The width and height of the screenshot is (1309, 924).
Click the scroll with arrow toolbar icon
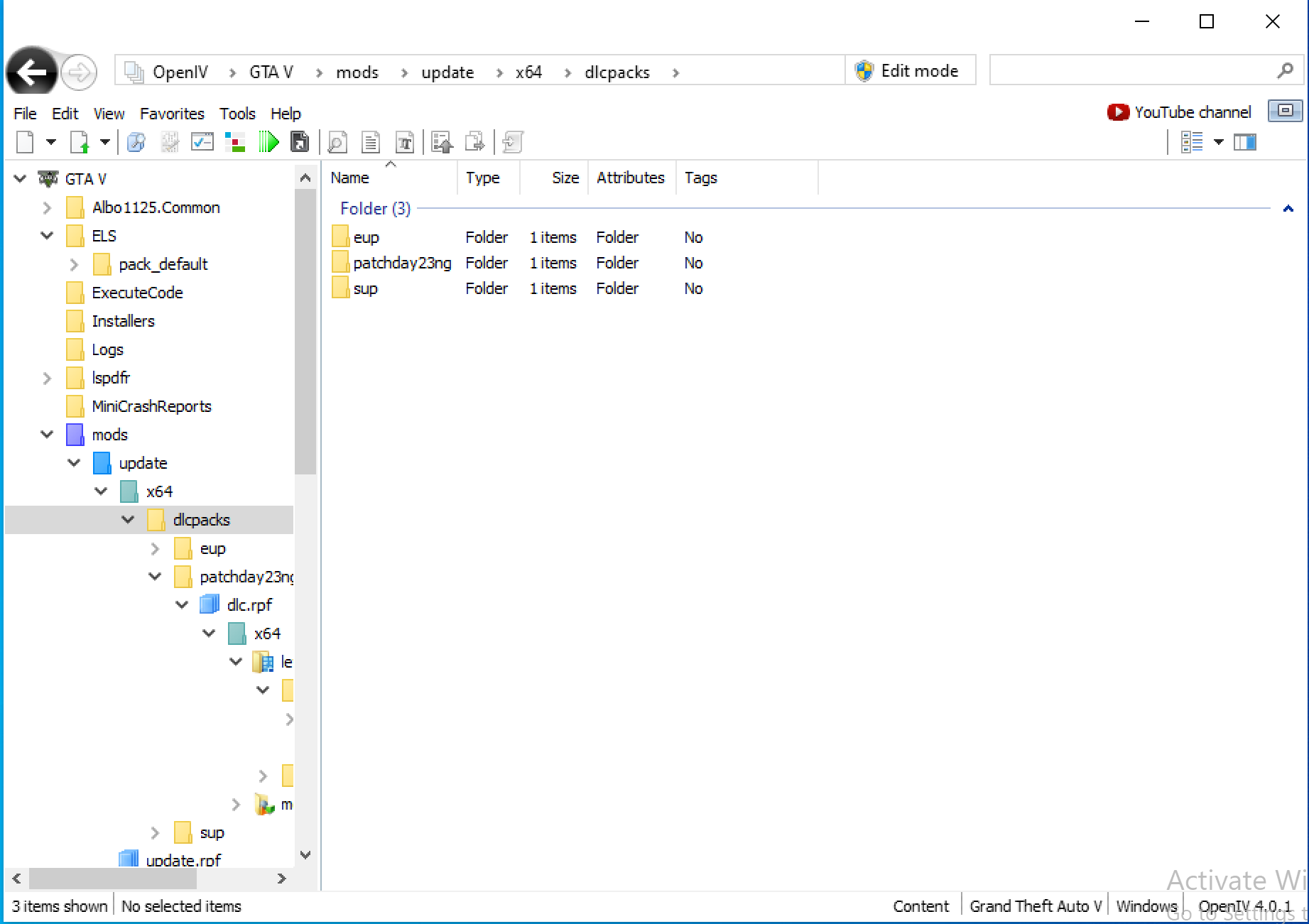click(x=513, y=142)
